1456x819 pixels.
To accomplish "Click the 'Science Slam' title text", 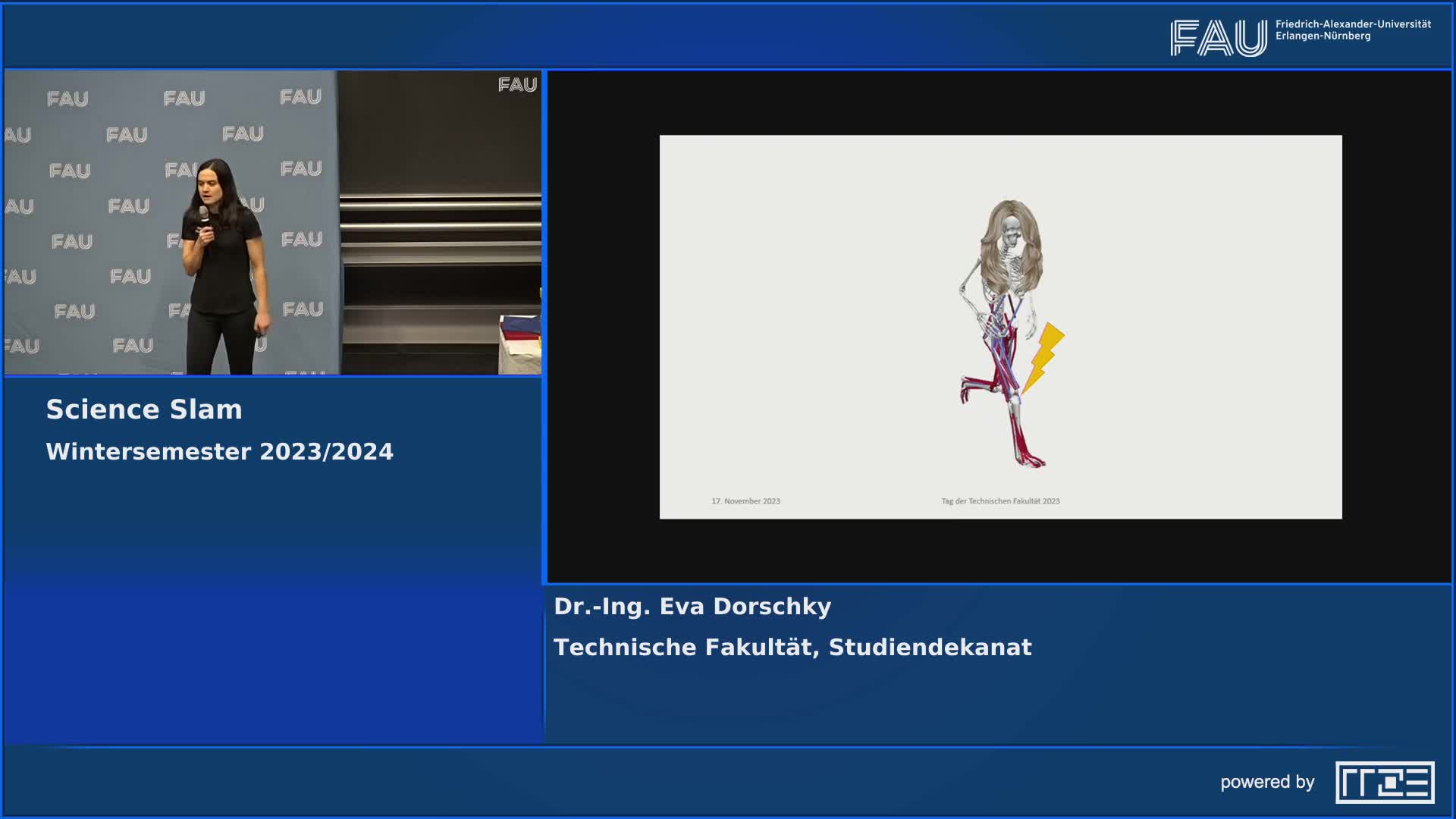I will [x=144, y=409].
